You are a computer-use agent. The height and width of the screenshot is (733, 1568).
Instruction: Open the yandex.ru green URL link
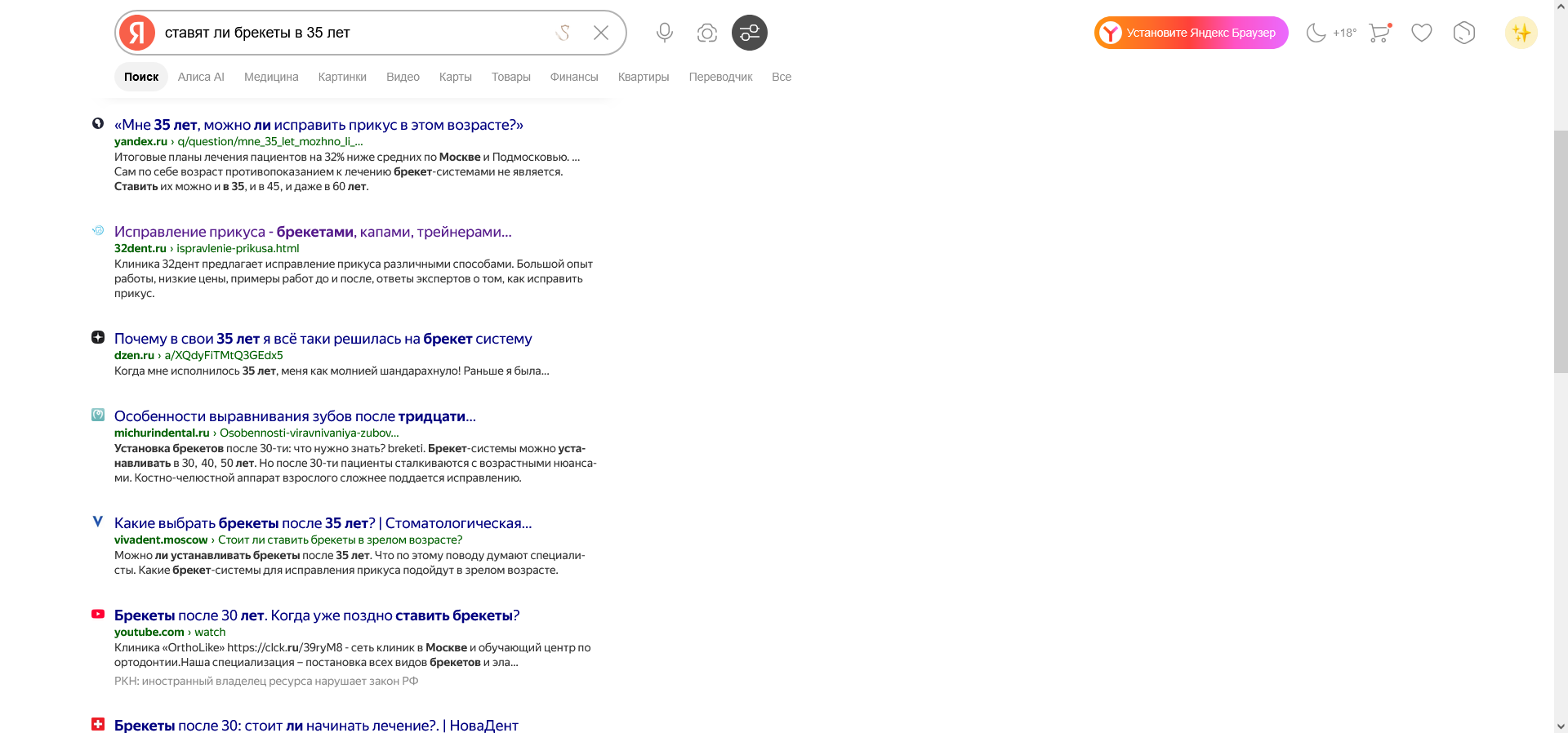[x=238, y=141]
